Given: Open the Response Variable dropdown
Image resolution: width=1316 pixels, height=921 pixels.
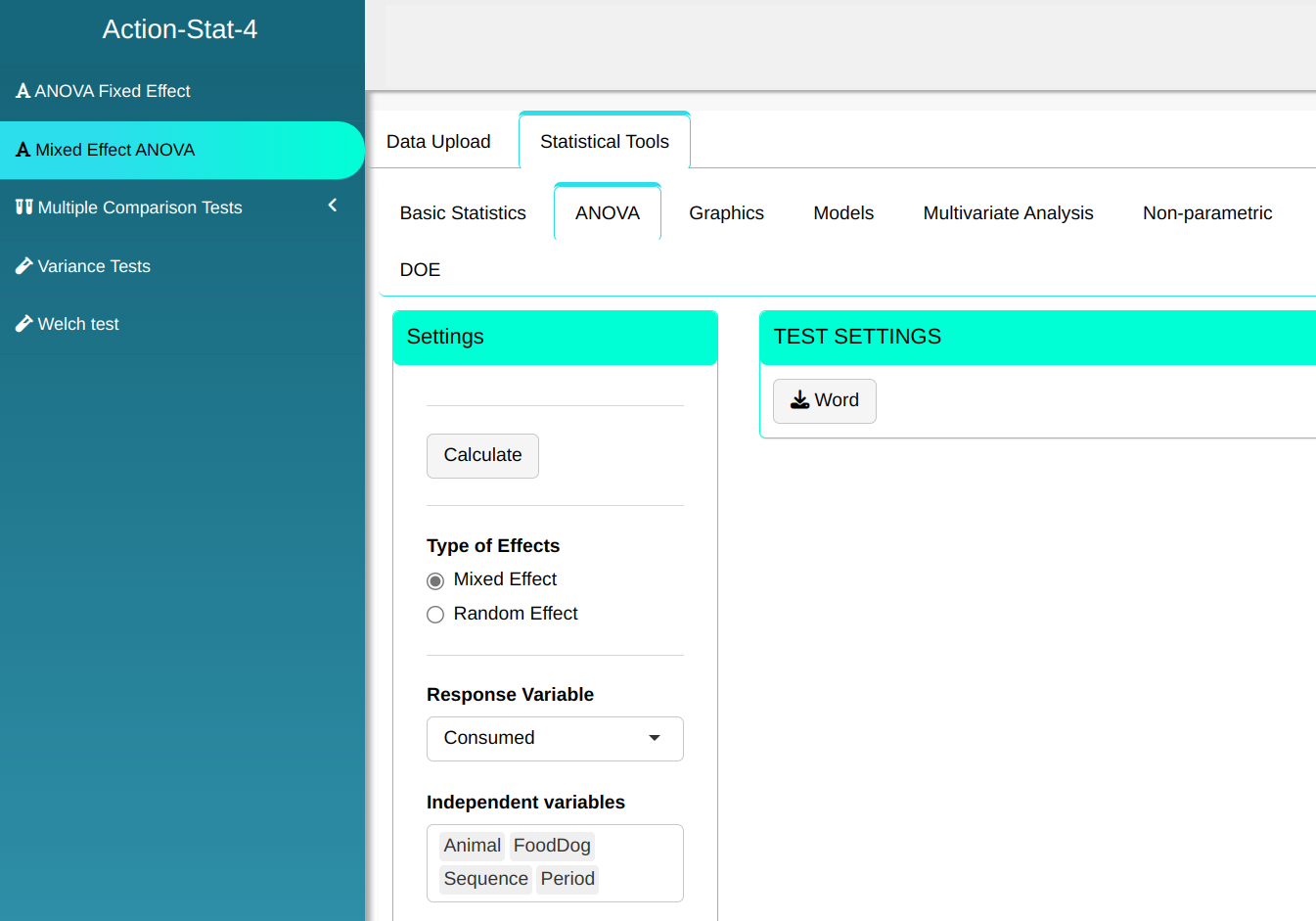Looking at the screenshot, I should [554, 738].
